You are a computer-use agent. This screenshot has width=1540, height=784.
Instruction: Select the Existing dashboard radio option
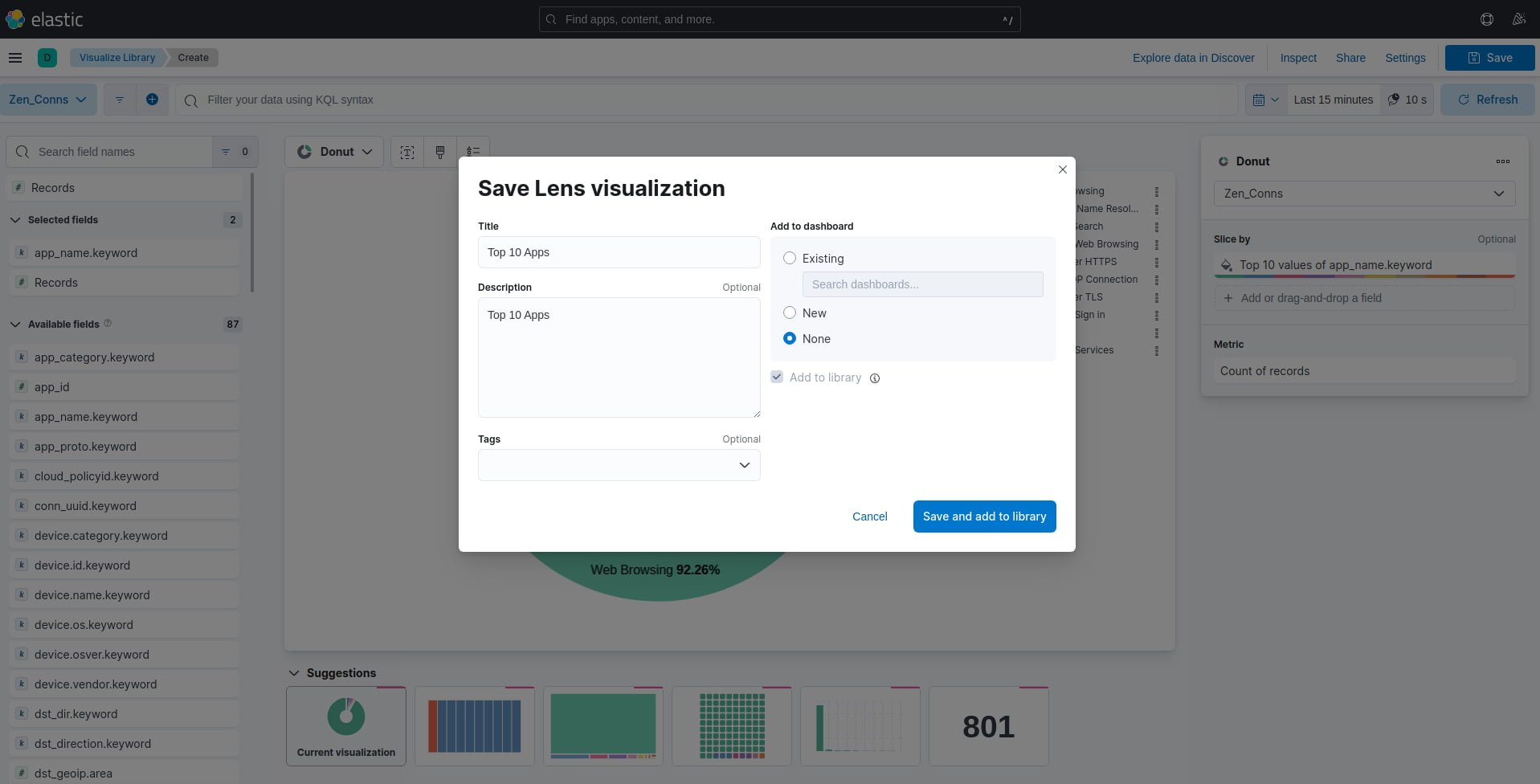(x=790, y=259)
